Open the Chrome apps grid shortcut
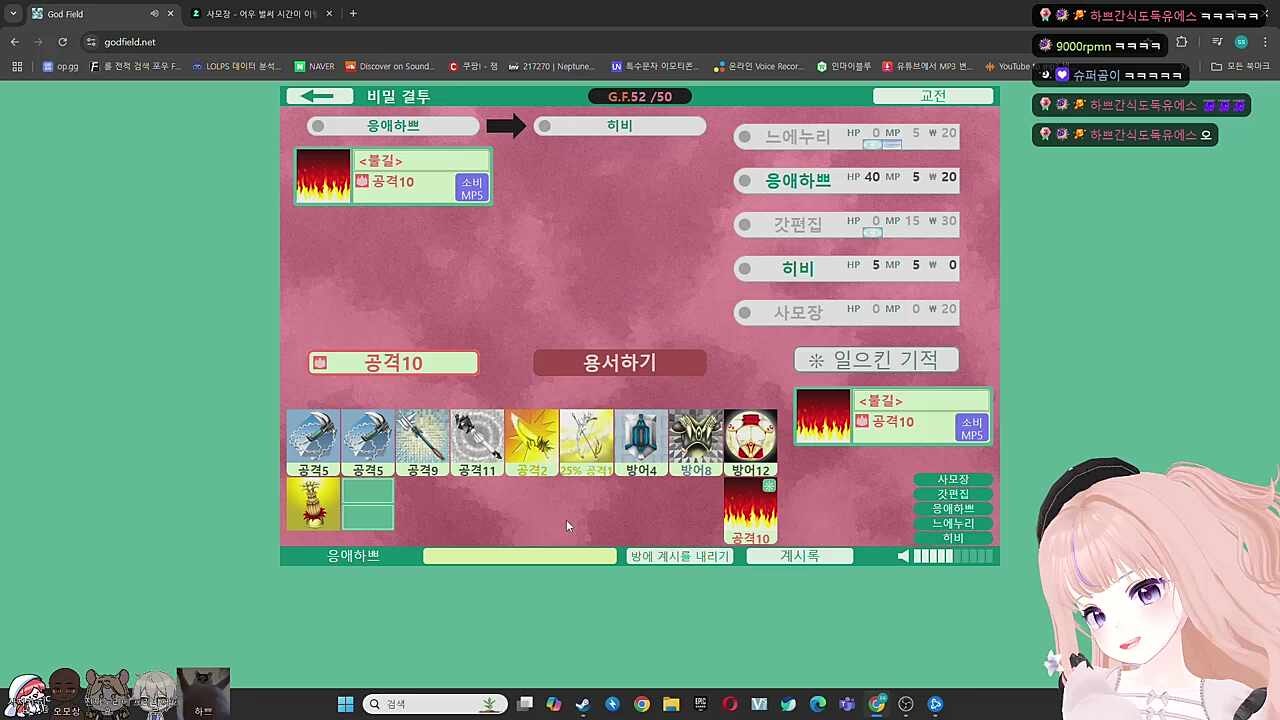The image size is (1280, 720). coord(17,67)
